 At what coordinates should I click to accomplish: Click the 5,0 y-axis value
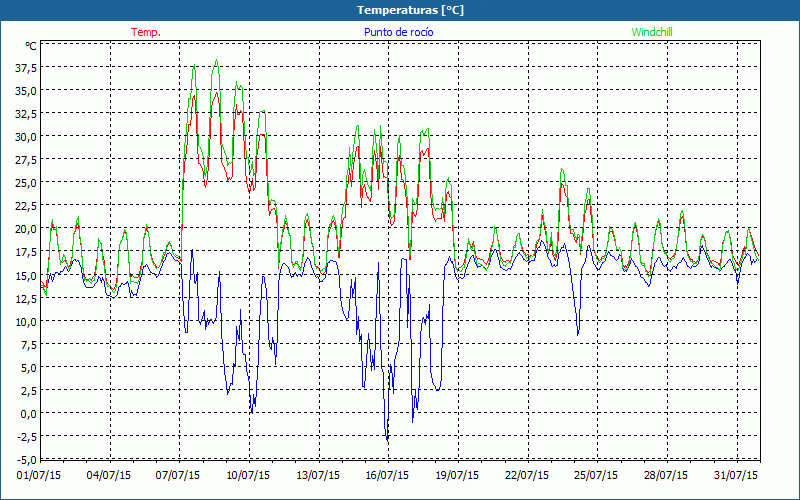click(28, 367)
